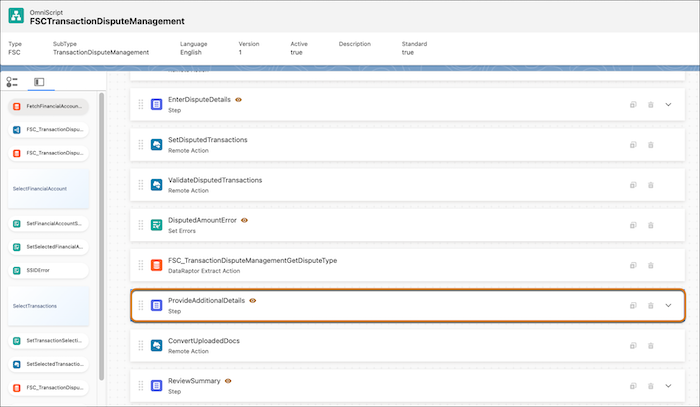Select the first FSC_TransactionDispu... blue item in sidebar
Image resolution: width=700 pixels, height=407 pixels.
[48, 129]
